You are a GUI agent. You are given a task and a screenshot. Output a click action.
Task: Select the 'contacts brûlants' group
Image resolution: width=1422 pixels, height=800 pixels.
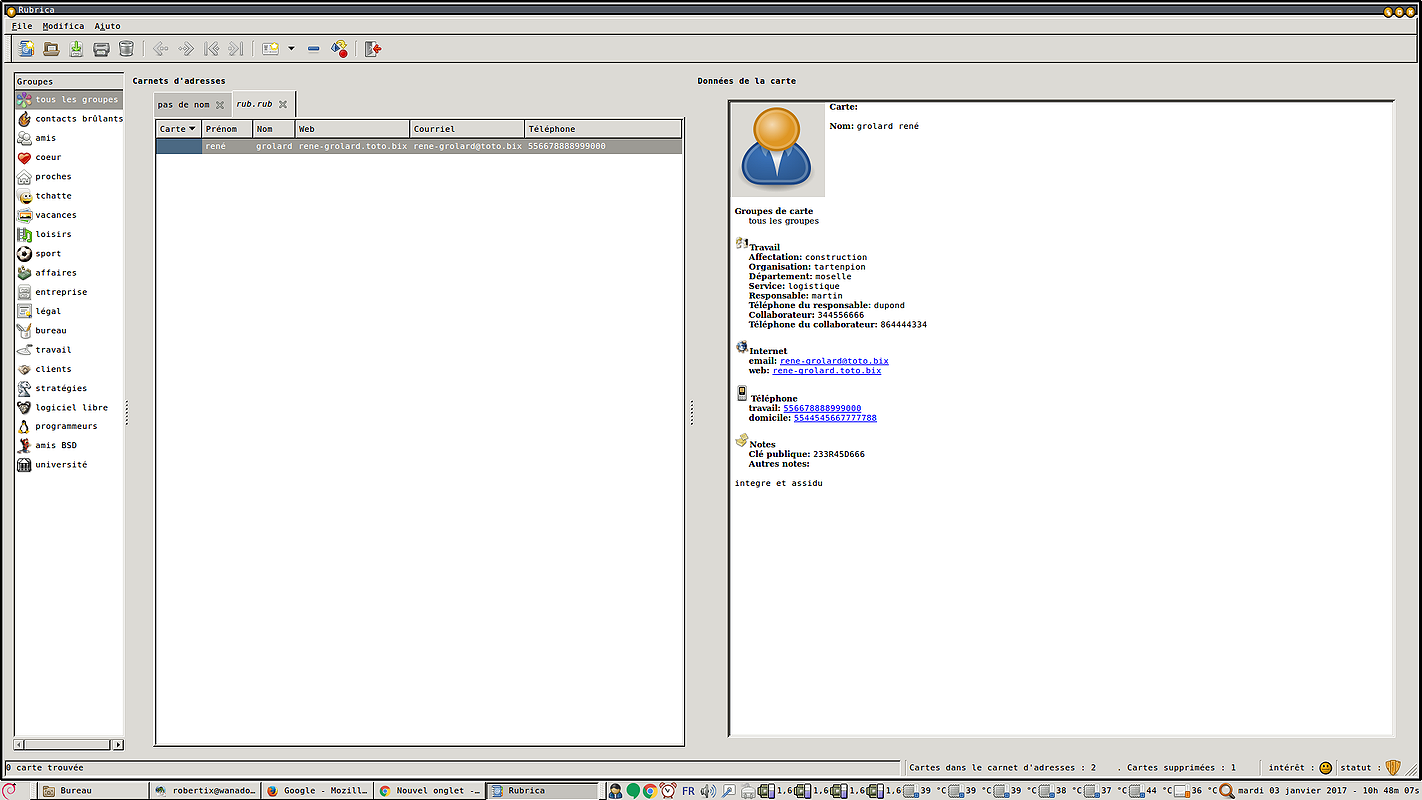(x=68, y=119)
